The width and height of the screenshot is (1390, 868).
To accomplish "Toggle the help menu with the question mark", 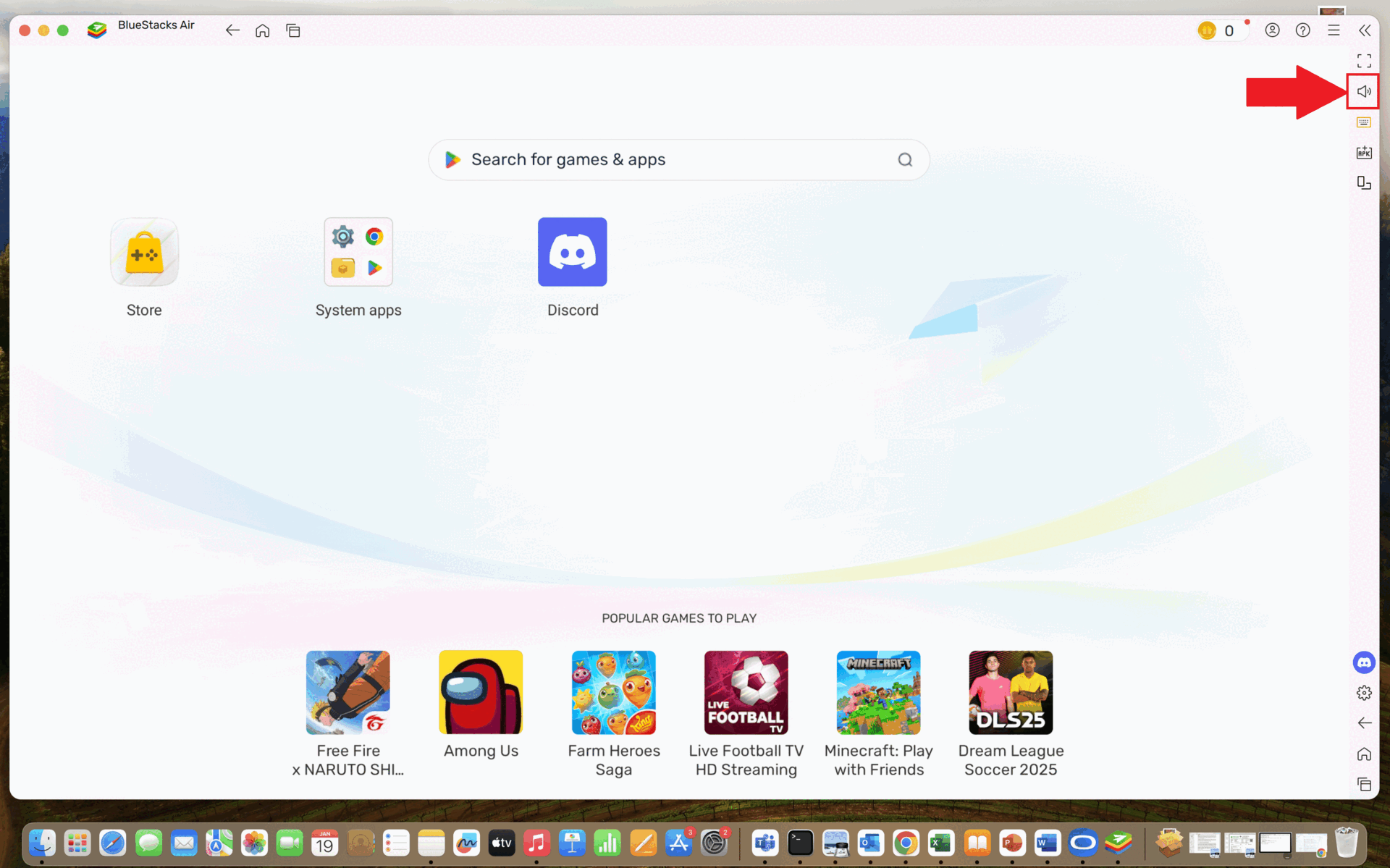I will pyautogui.click(x=1303, y=30).
